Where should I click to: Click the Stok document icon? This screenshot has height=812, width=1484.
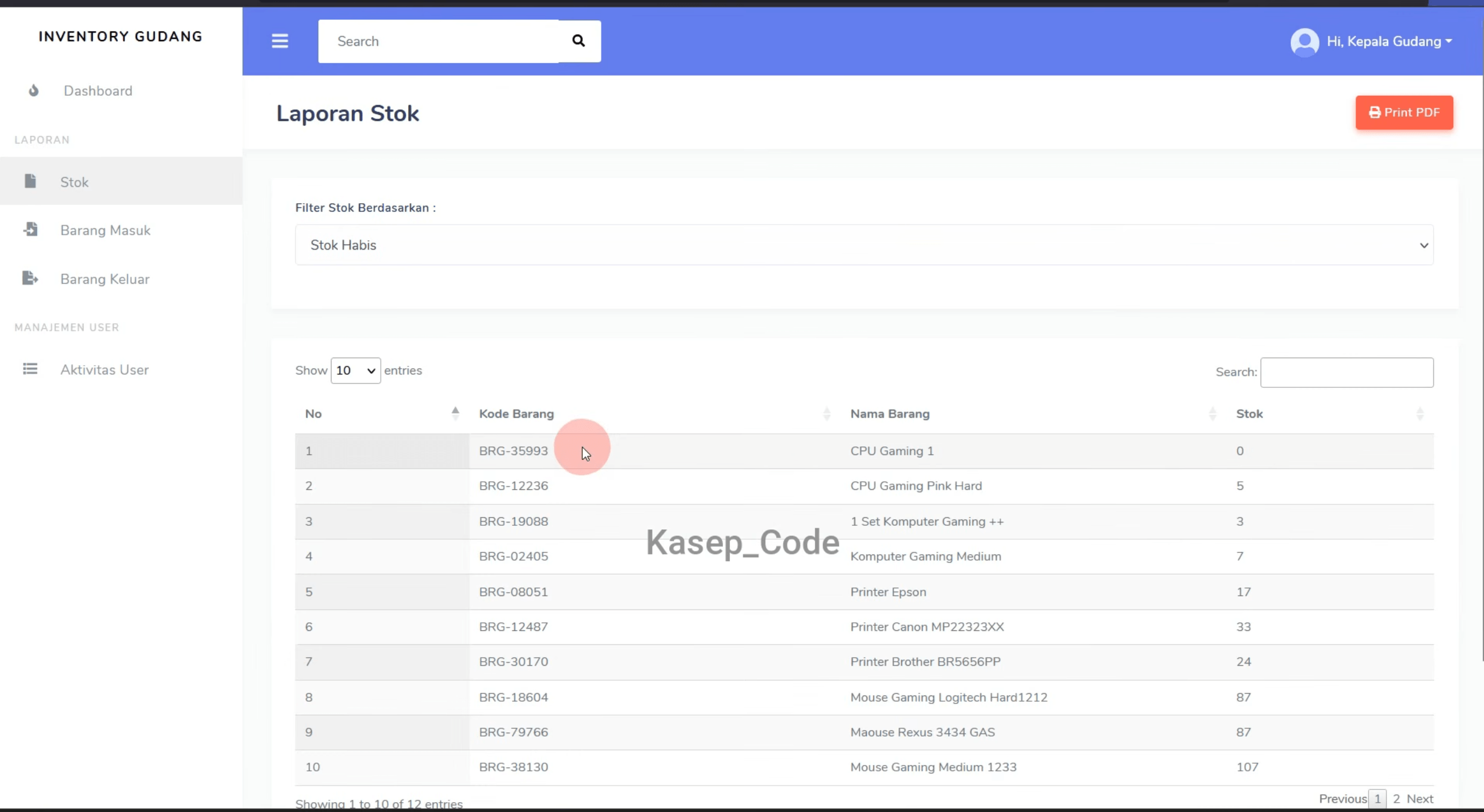coord(30,181)
